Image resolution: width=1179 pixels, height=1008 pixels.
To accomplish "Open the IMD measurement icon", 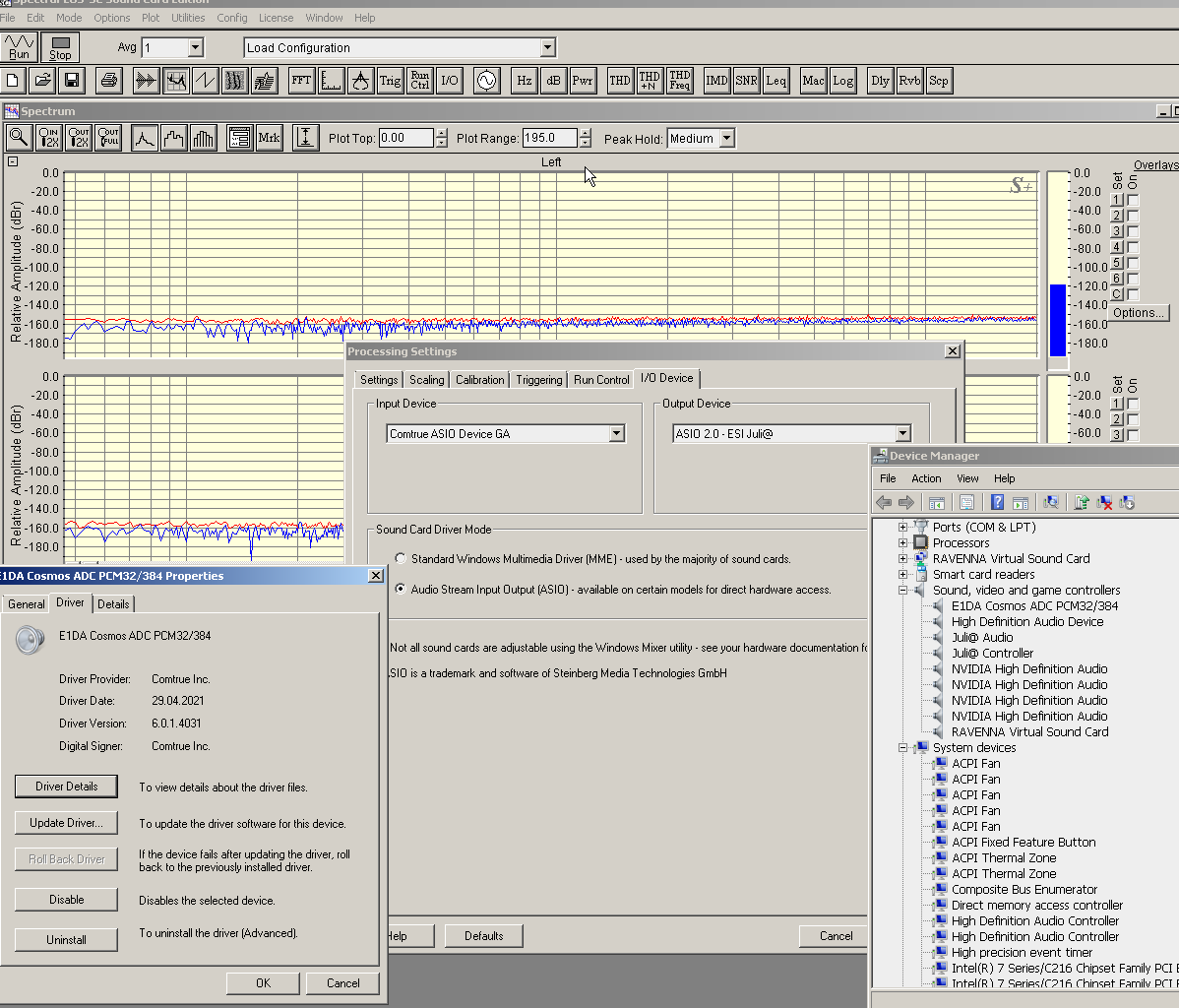I will [x=716, y=81].
